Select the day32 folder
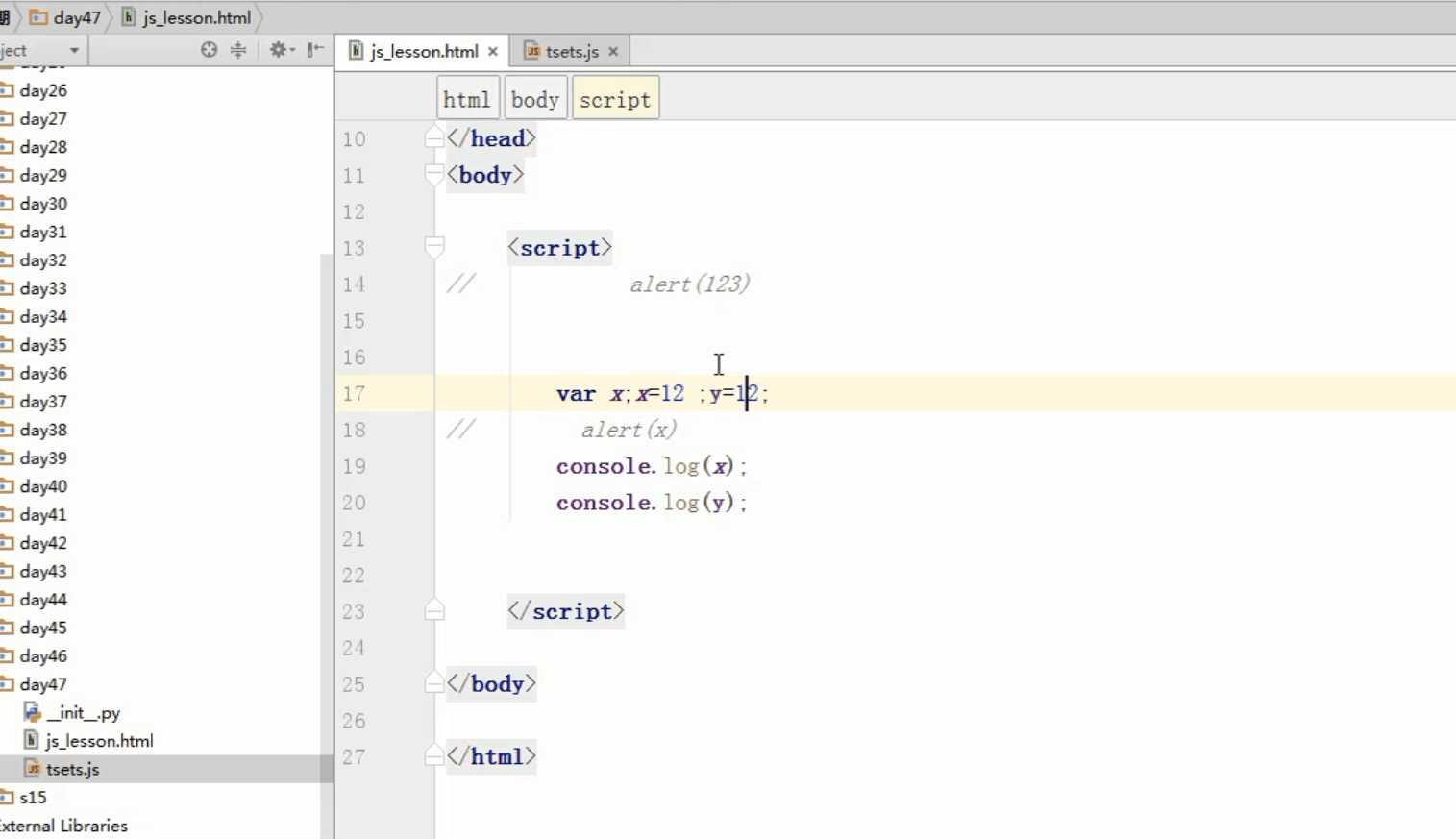The height and width of the screenshot is (839, 1456). coord(42,260)
